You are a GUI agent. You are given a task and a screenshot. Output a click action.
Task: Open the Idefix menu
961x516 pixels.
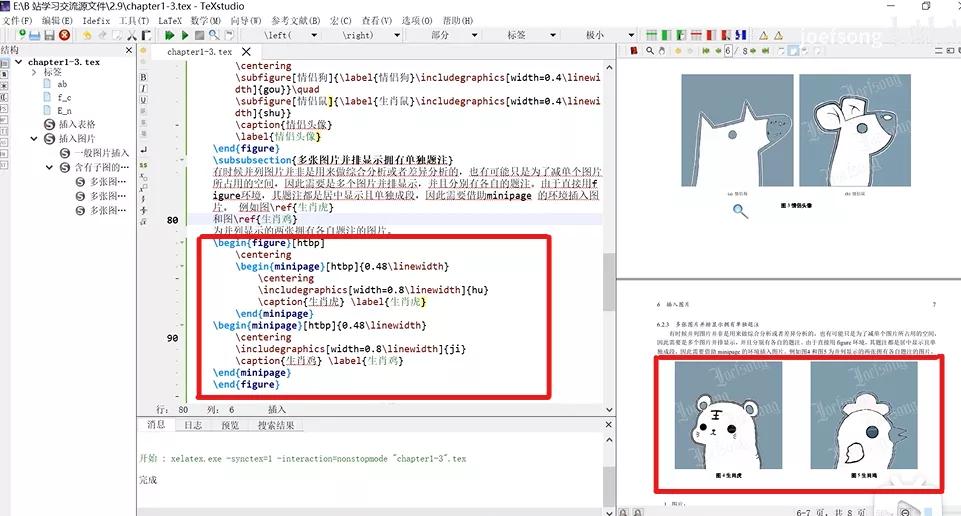click(96, 20)
